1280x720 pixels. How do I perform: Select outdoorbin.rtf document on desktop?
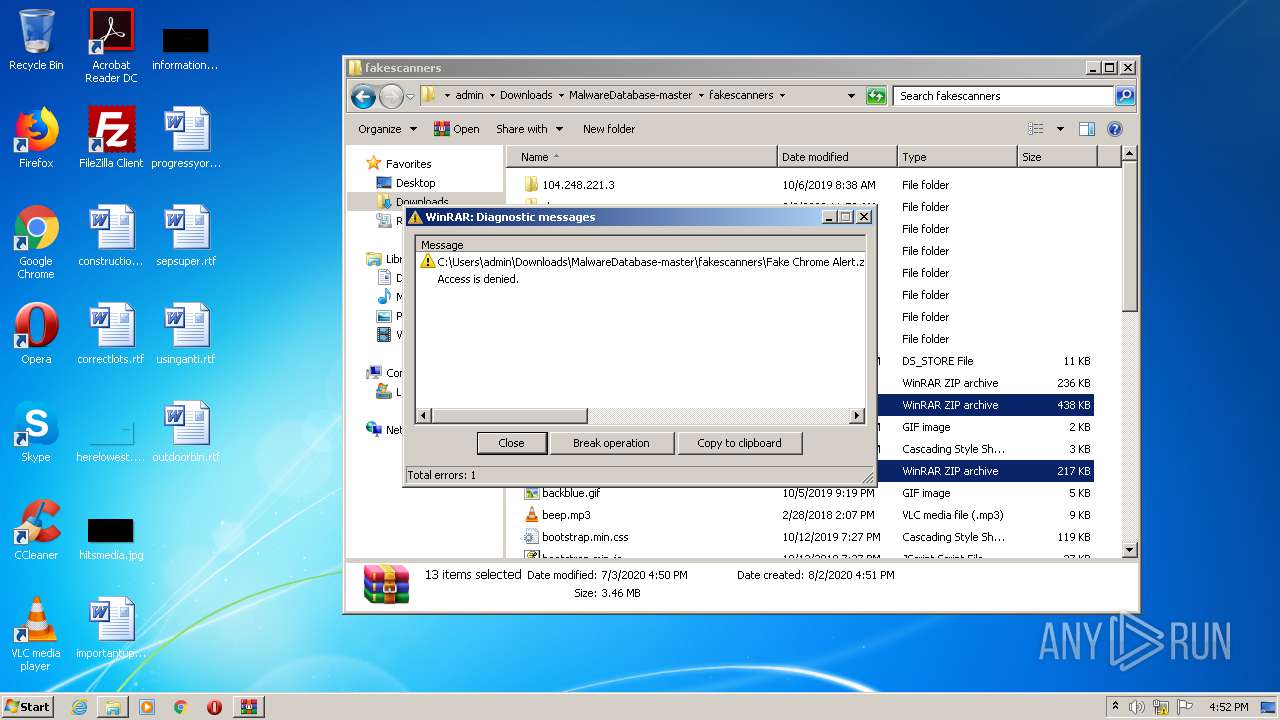click(186, 432)
